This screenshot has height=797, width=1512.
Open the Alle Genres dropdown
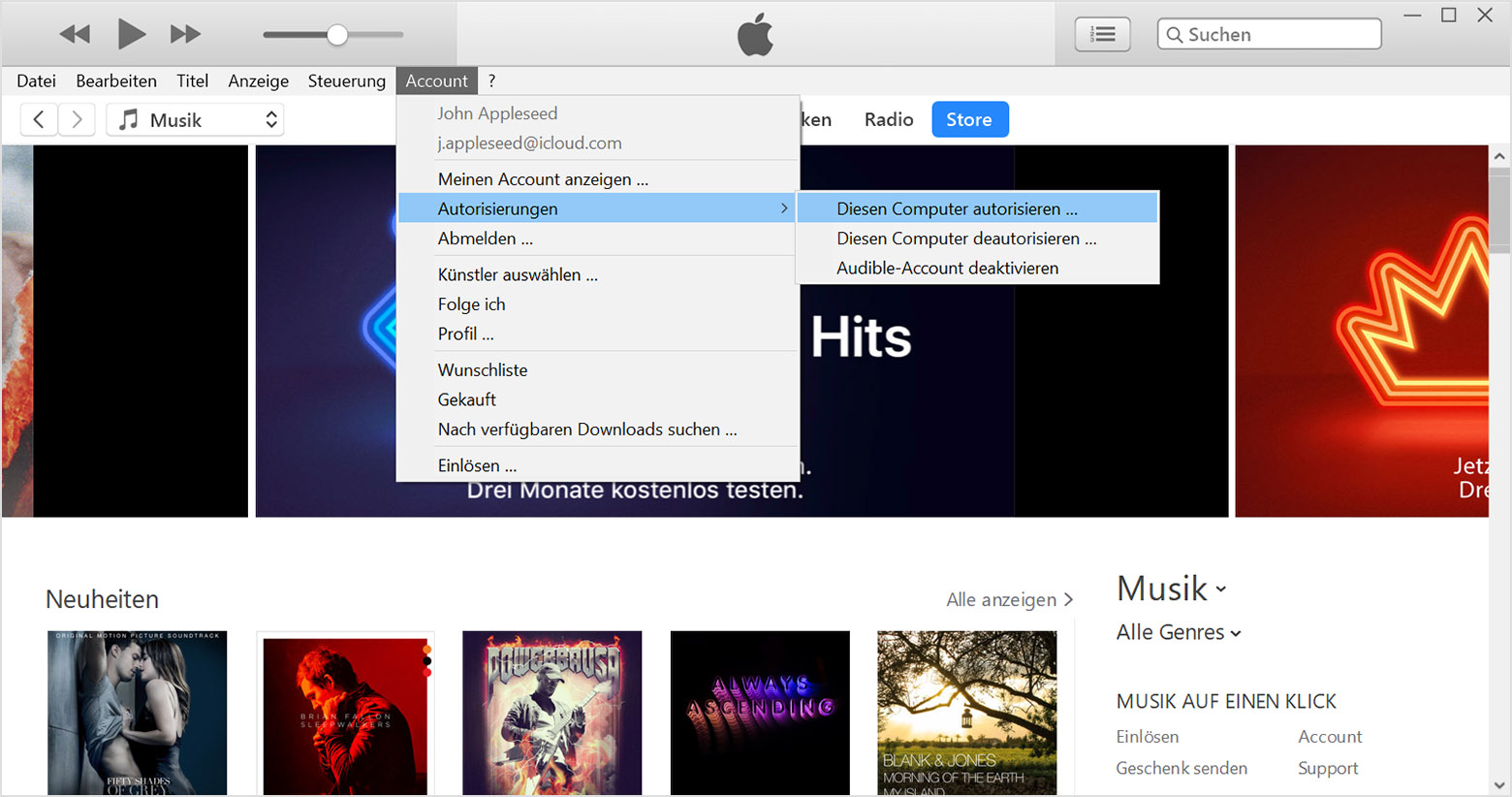(x=1179, y=632)
